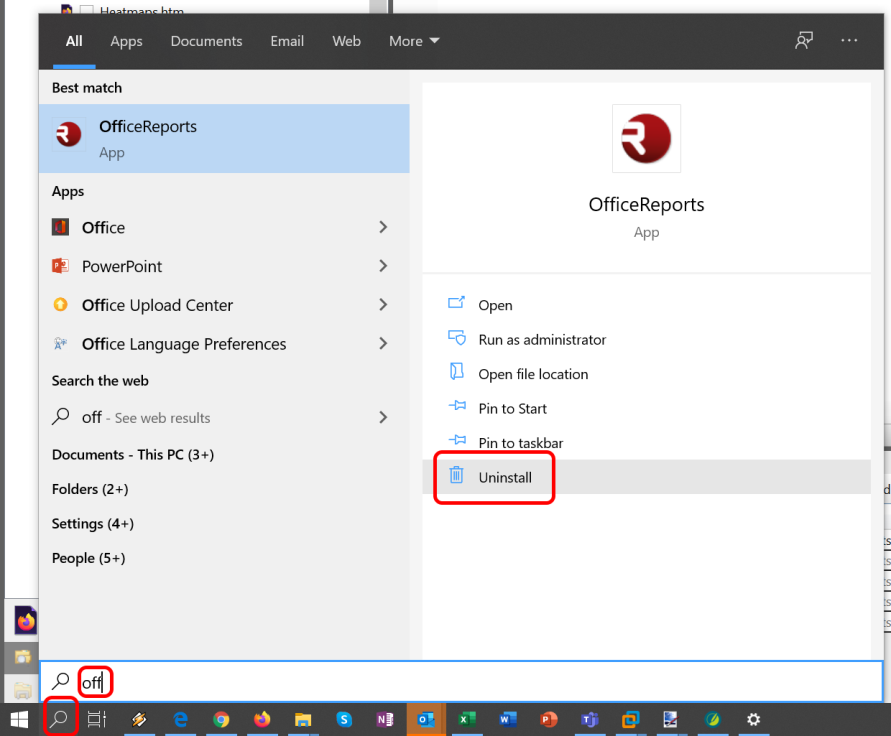Open the More filter dropdown
Viewport: 891px width, 736px height.
414,41
